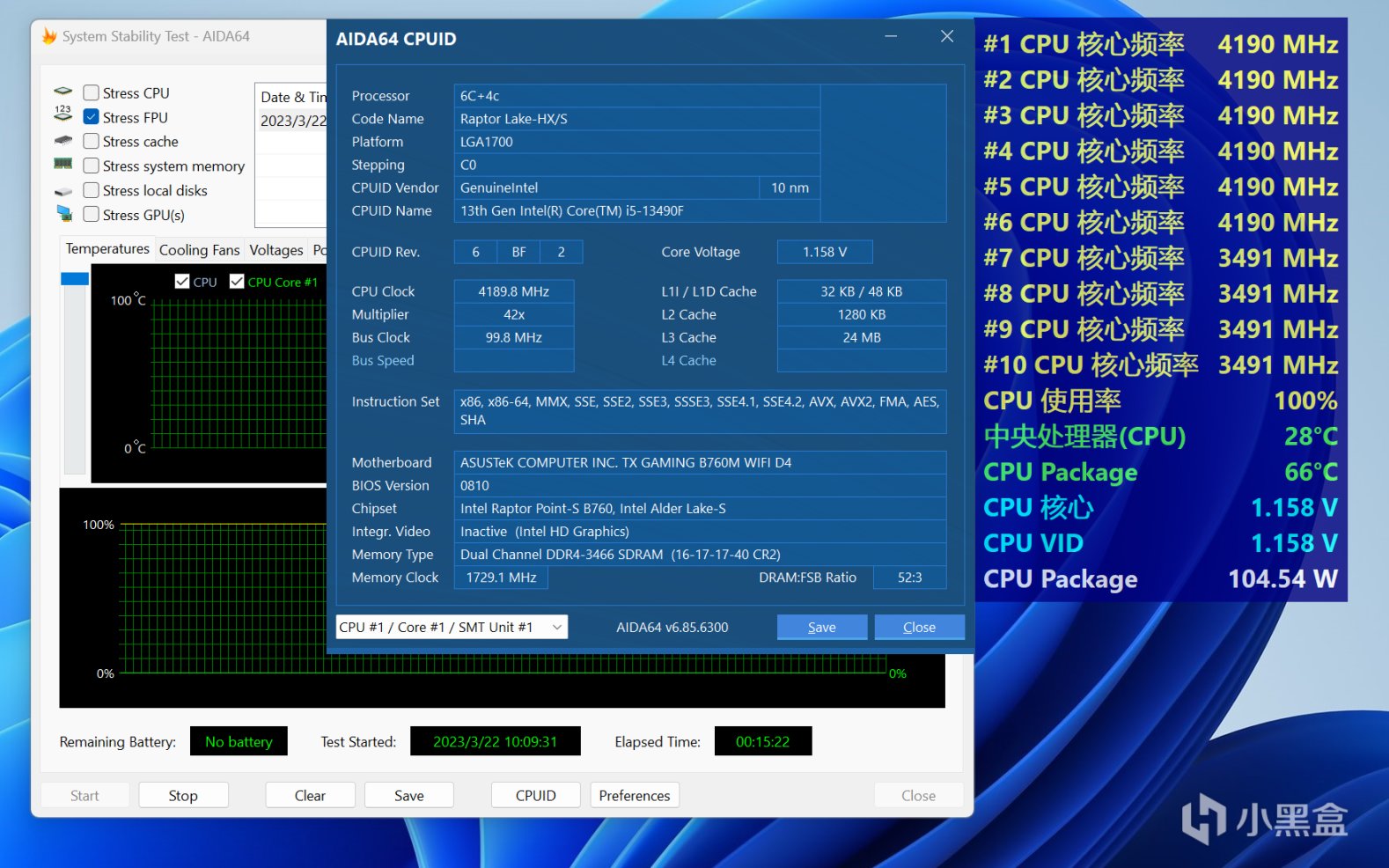This screenshot has height=868, width=1389.
Task: Click the Memory Type value DDR4-3466 SDRAM
Action: [701, 555]
